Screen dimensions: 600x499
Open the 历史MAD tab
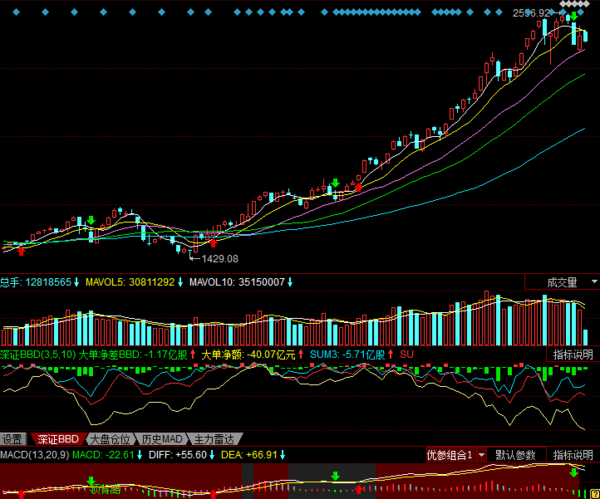(x=161, y=439)
